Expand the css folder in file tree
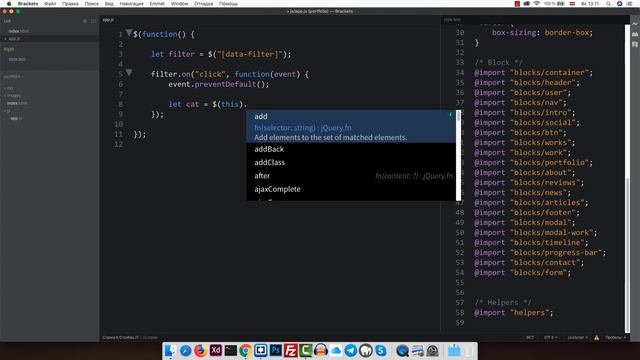640x360 pixels. tap(9, 88)
